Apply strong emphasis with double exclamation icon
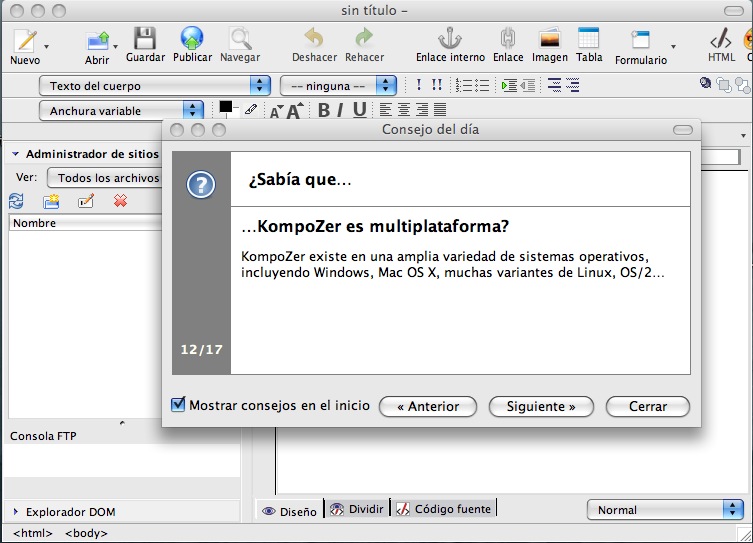The height and width of the screenshot is (543, 753). (437, 85)
